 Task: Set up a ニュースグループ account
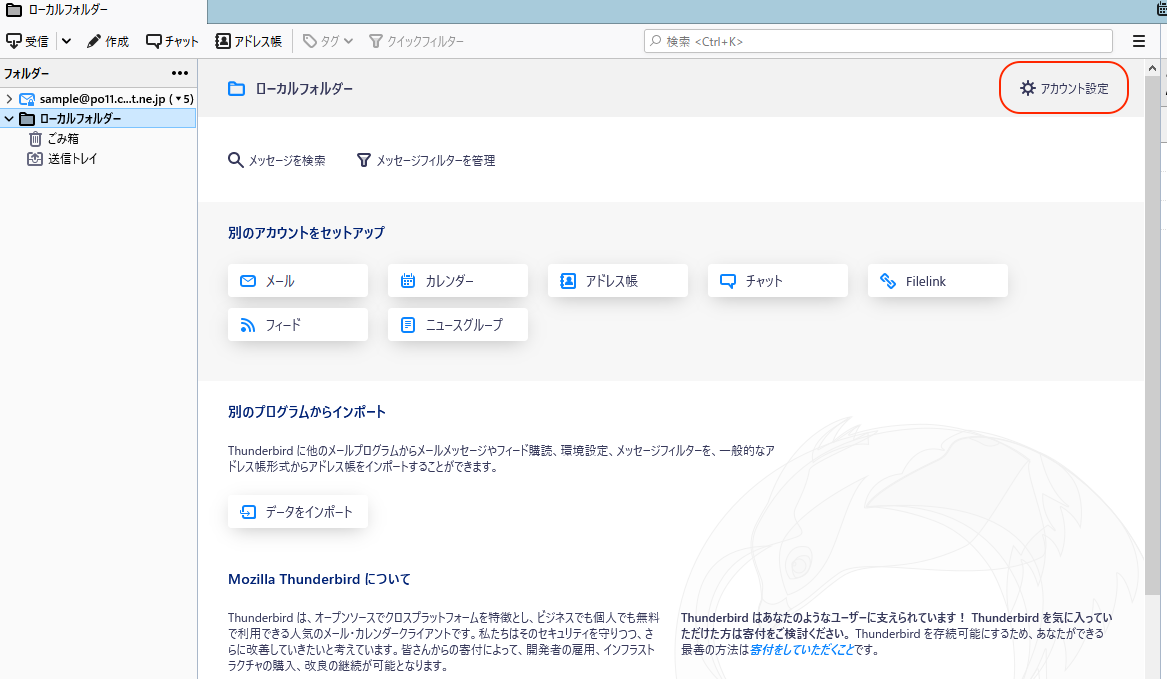[x=458, y=325]
